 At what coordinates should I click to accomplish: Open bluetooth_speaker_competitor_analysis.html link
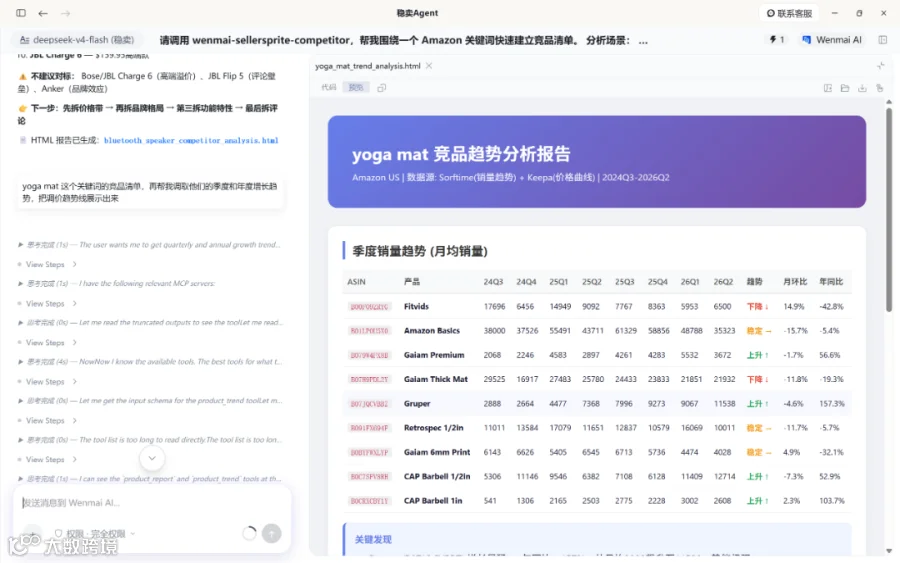[x=191, y=140]
